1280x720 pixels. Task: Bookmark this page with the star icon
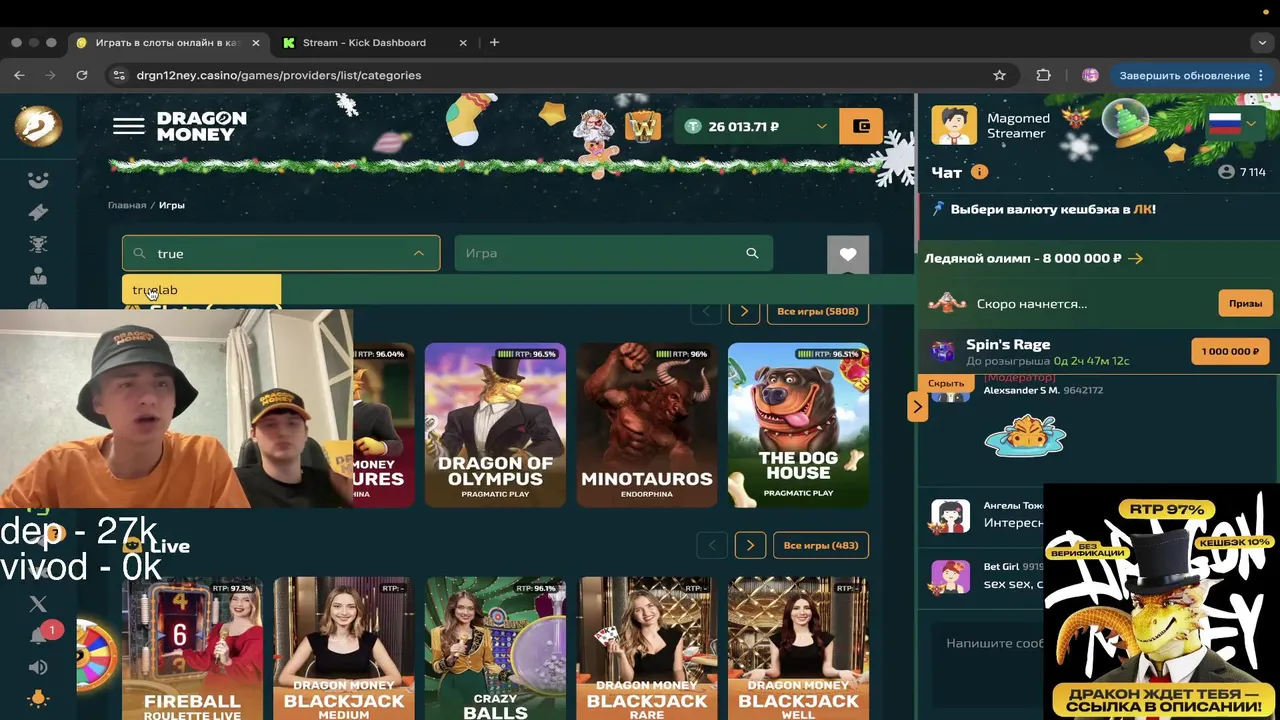point(999,75)
